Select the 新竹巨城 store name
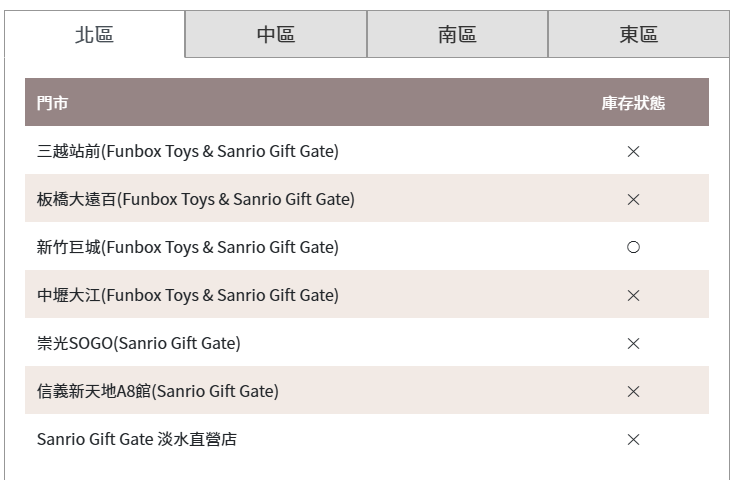Image resolution: width=733 pixels, height=480 pixels. pos(188,247)
